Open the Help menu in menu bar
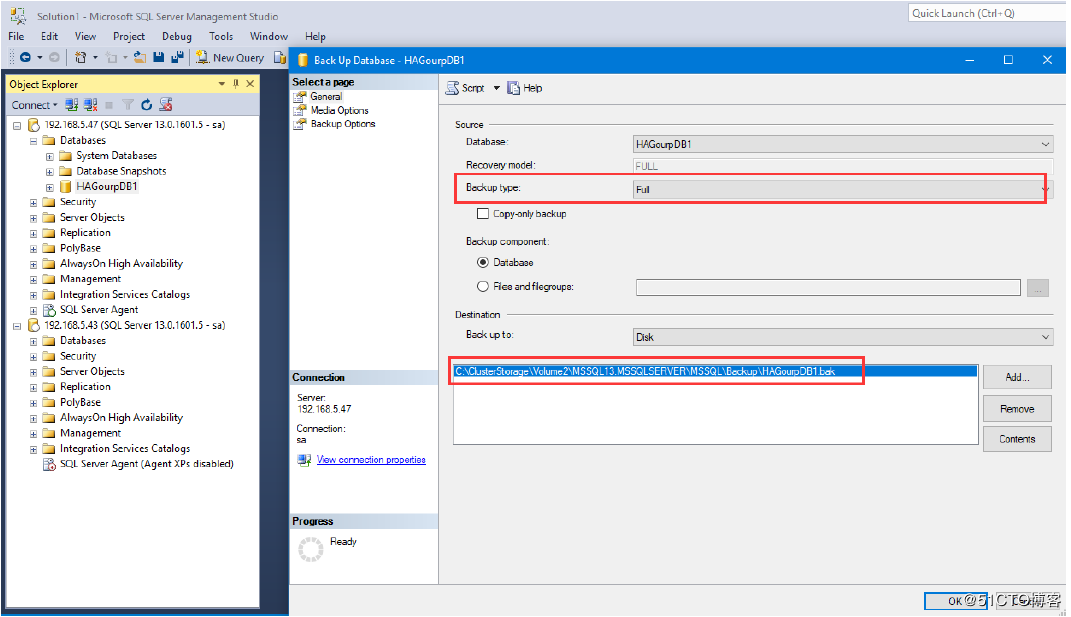This screenshot has height=617, width=1071. [x=315, y=36]
